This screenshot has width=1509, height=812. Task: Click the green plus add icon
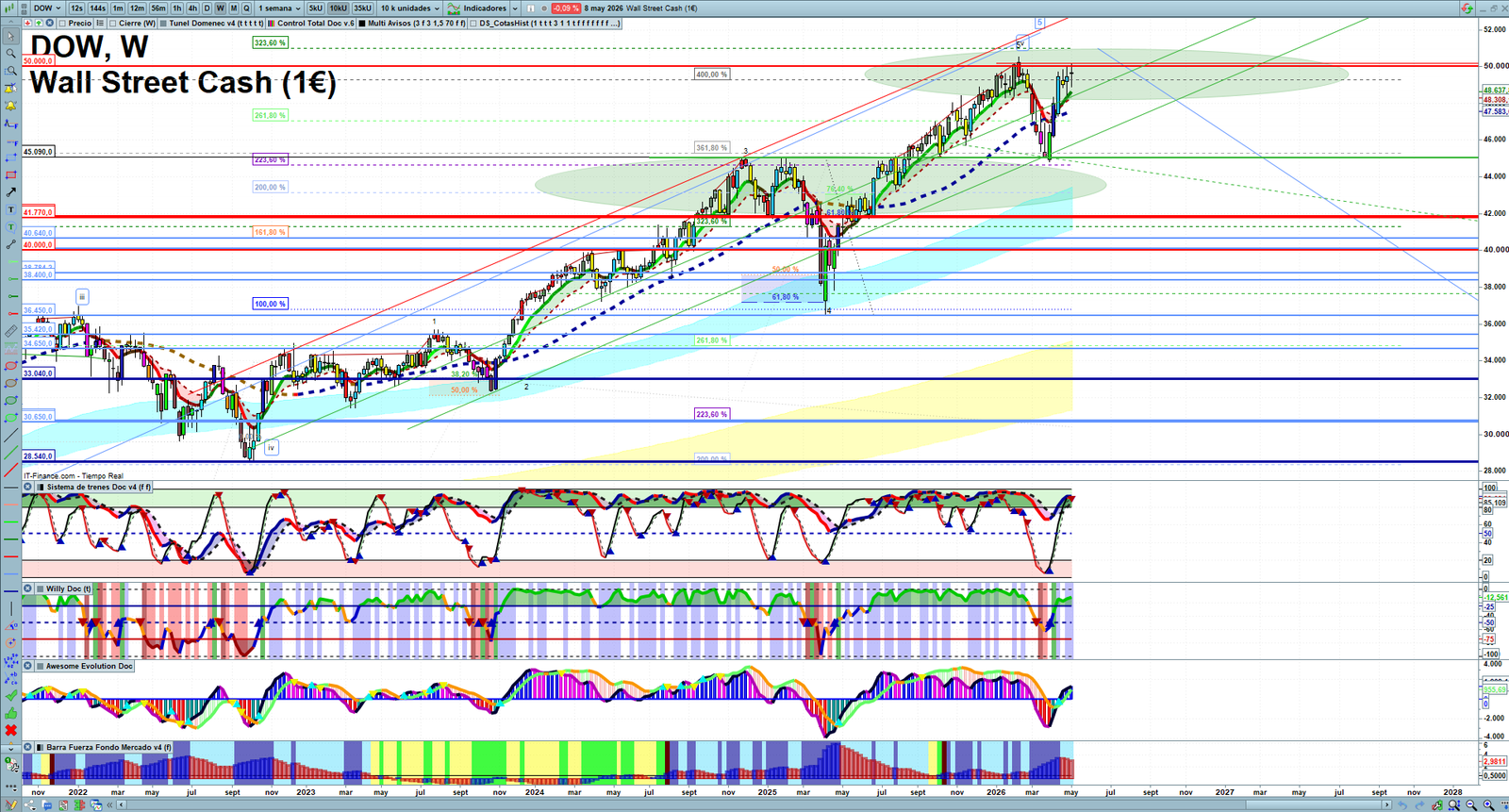[38, 23]
